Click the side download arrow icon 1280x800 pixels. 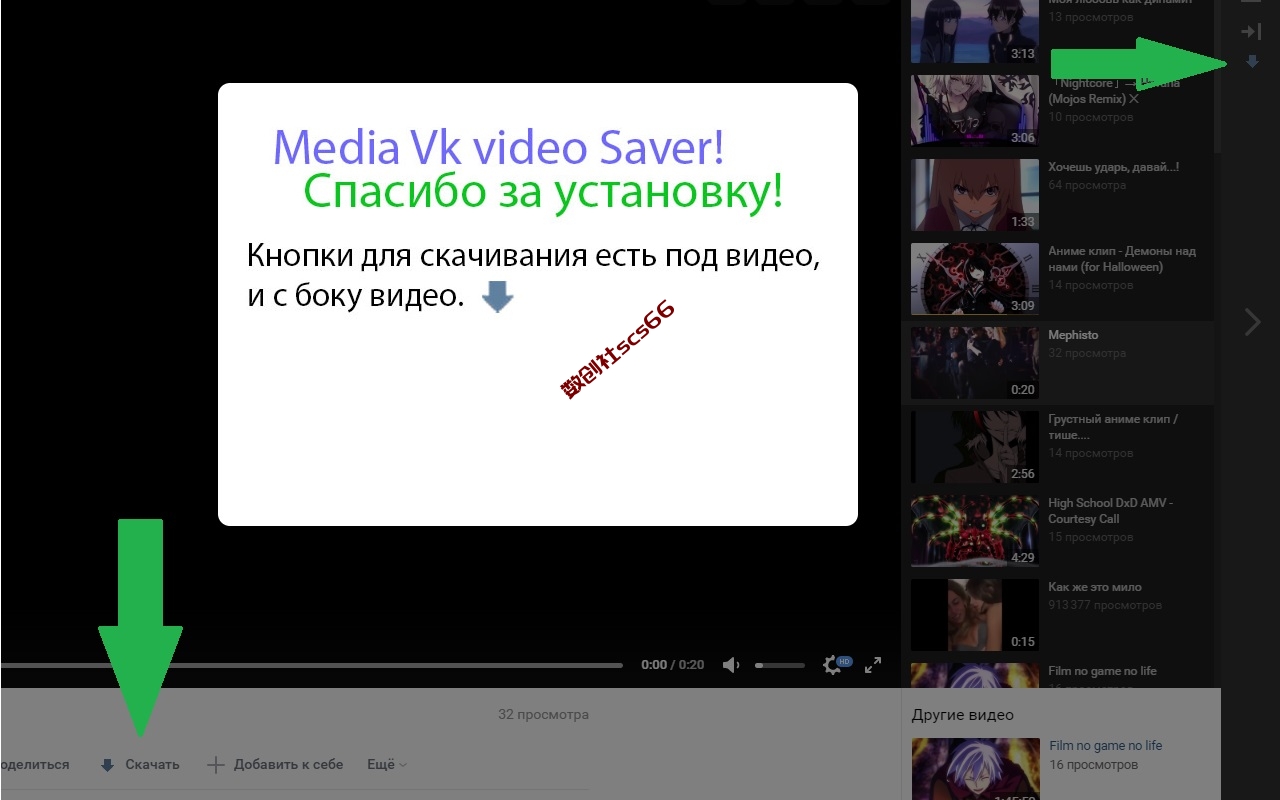click(1252, 62)
